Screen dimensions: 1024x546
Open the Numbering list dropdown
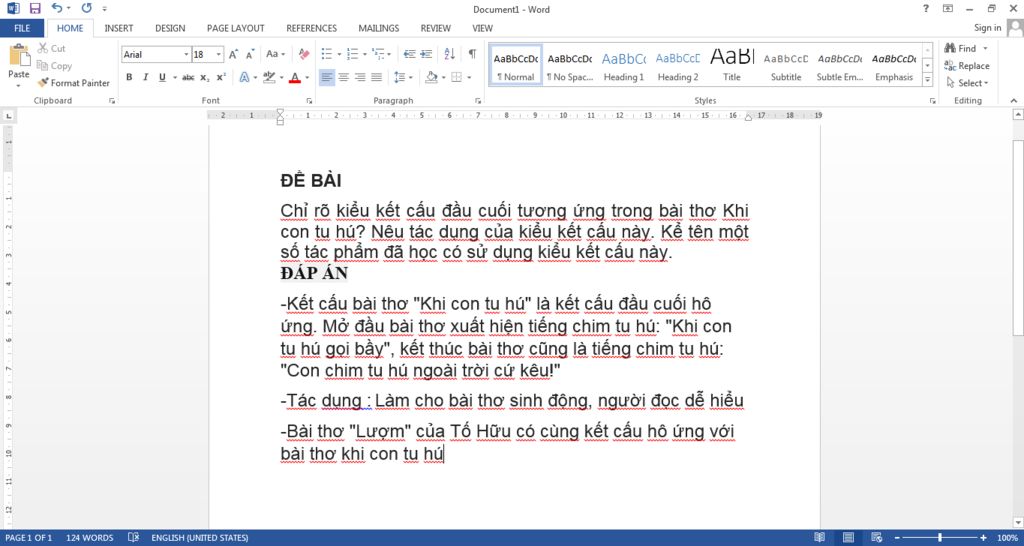point(364,54)
